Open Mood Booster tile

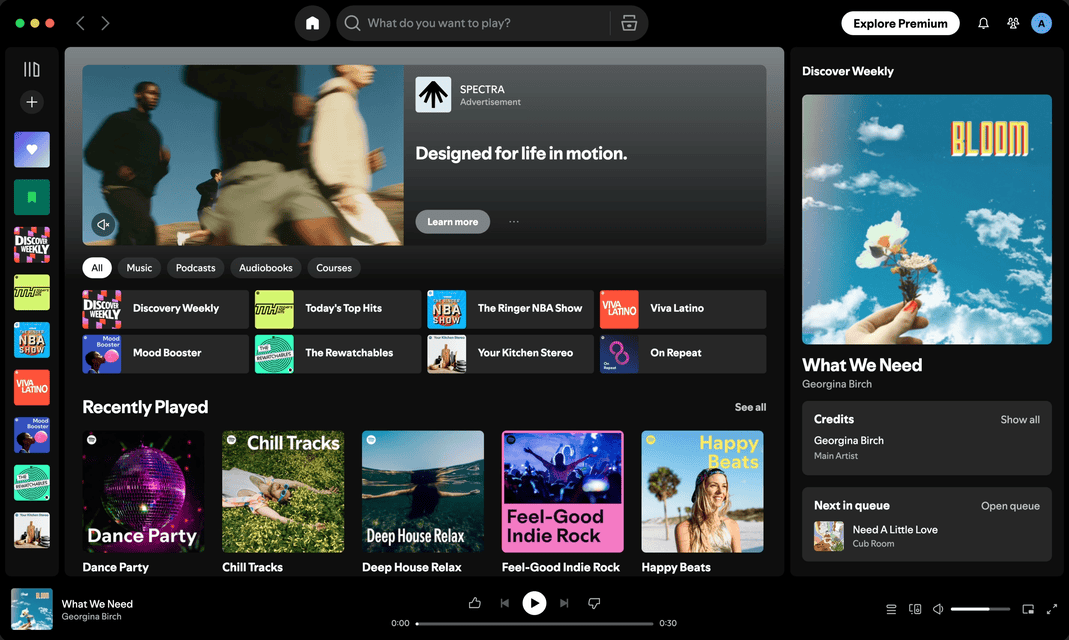pos(165,354)
